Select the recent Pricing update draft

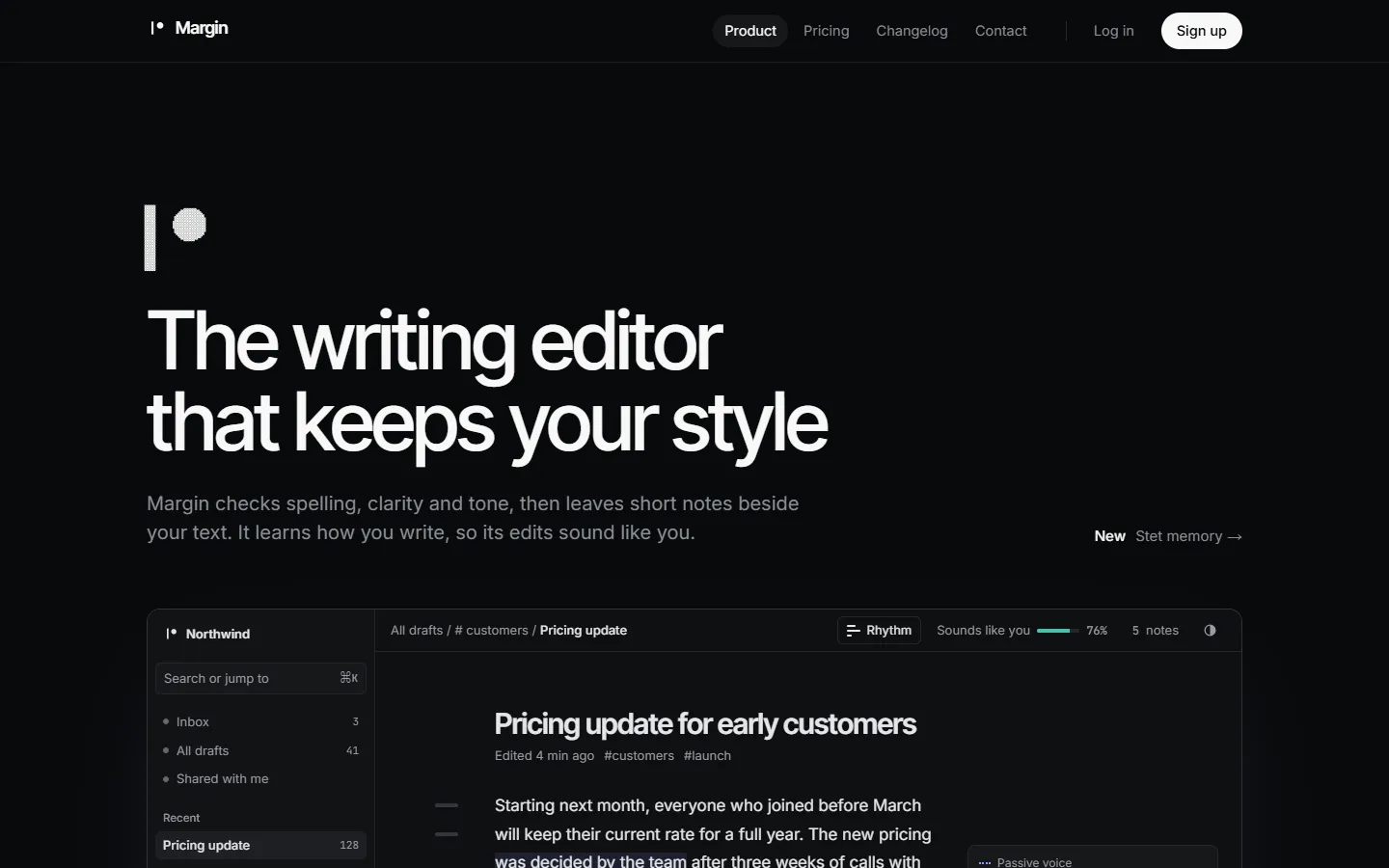click(260, 845)
